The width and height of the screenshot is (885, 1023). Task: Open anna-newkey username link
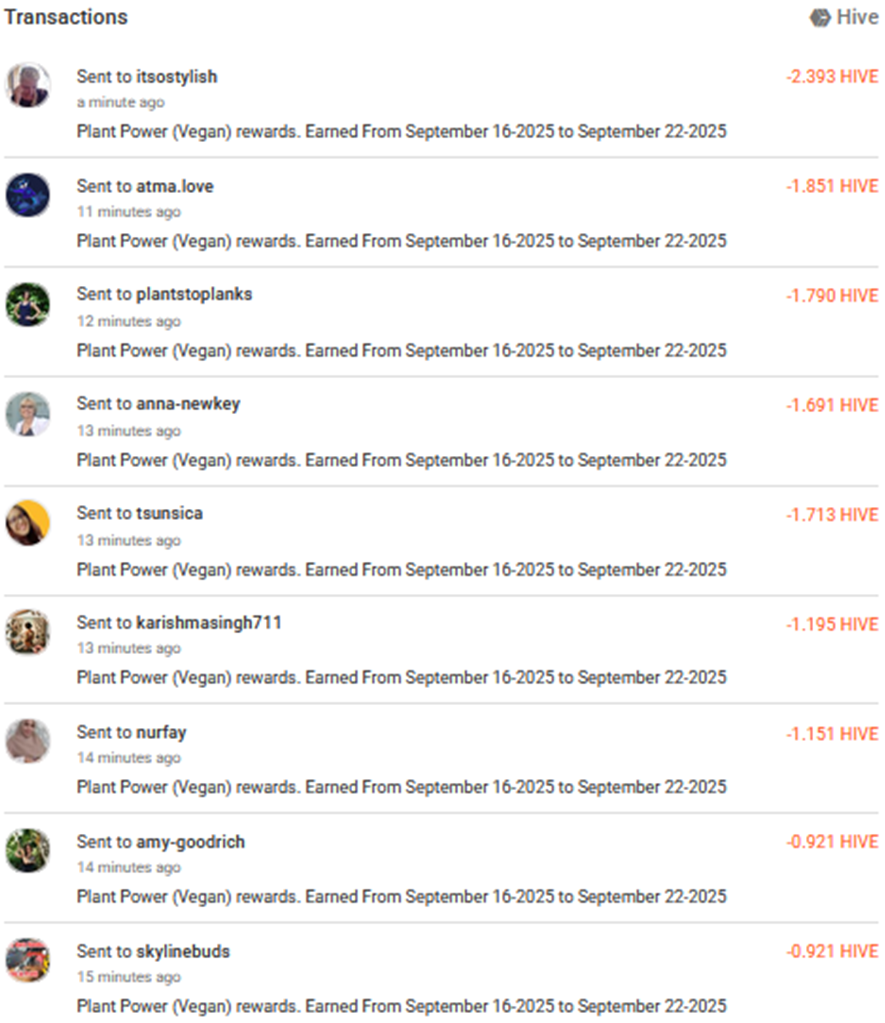188,404
